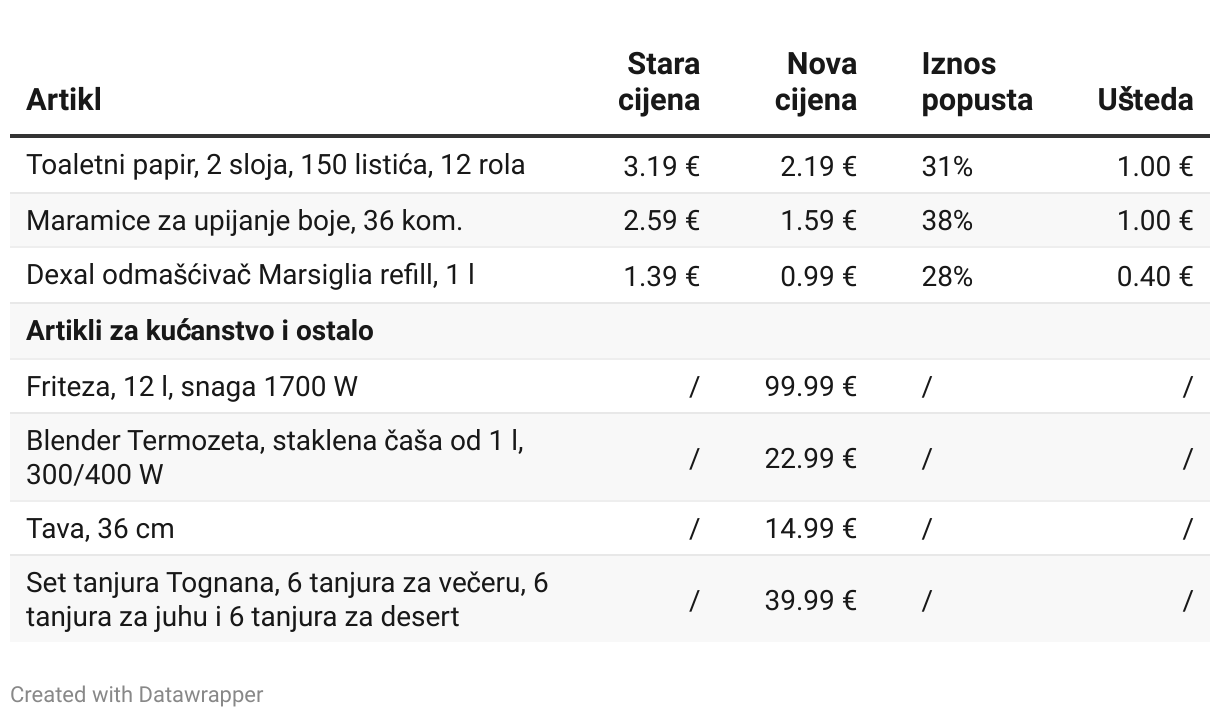Click the 38% discount cell
1220x718 pixels.
click(x=946, y=220)
